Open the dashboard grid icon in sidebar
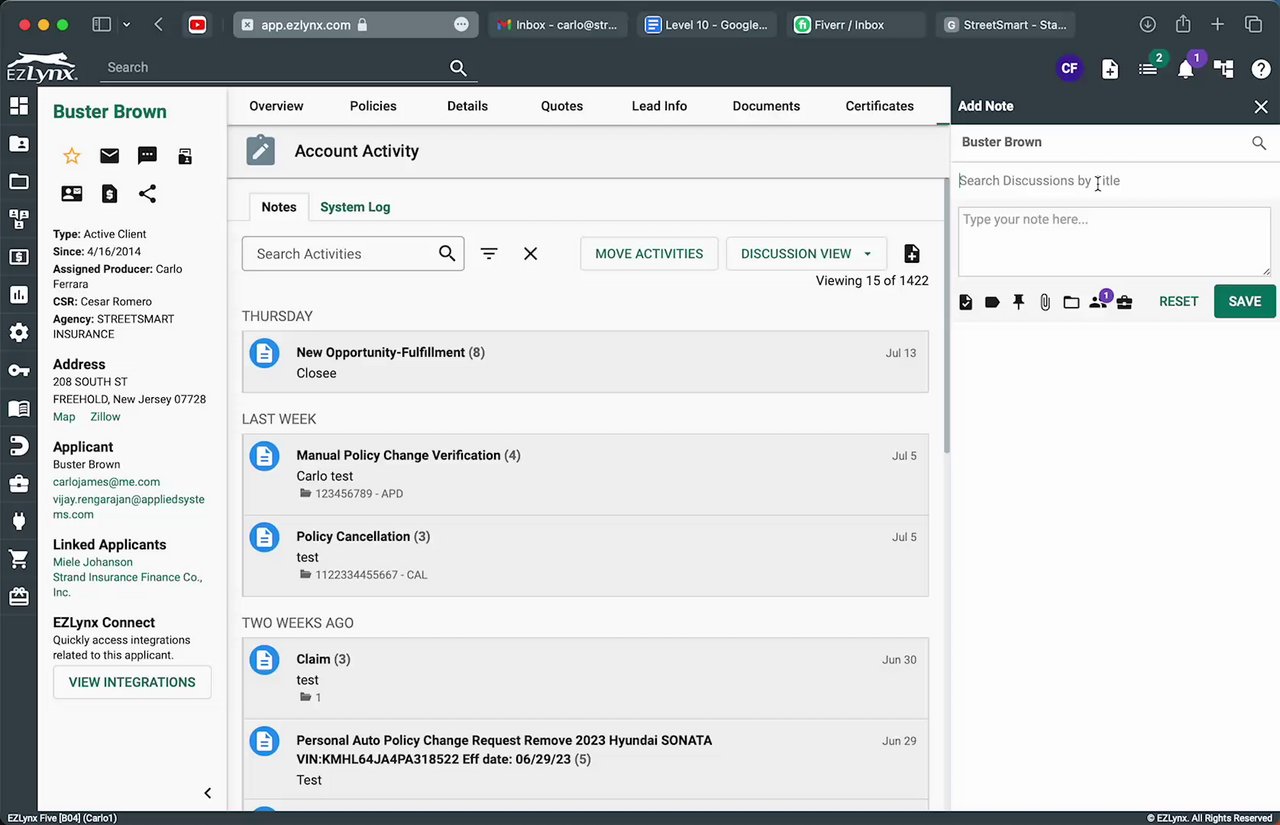This screenshot has width=1280, height=825. pyautogui.click(x=19, y=106)
